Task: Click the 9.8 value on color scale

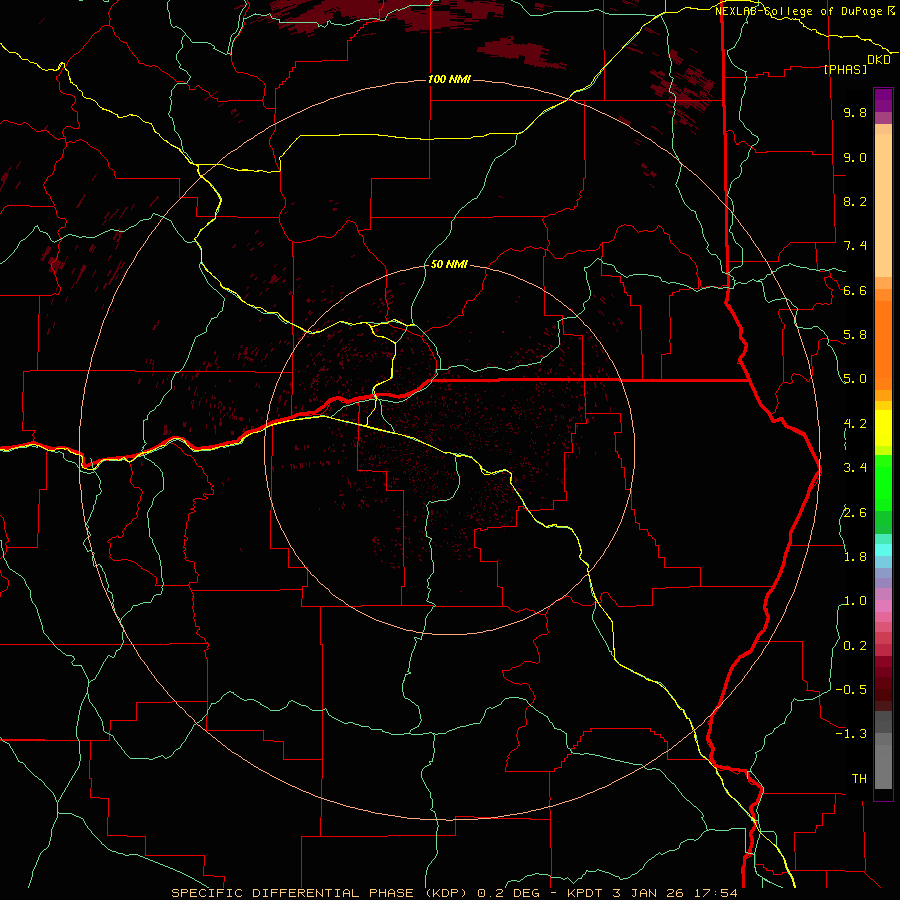Action: (855, 112)
